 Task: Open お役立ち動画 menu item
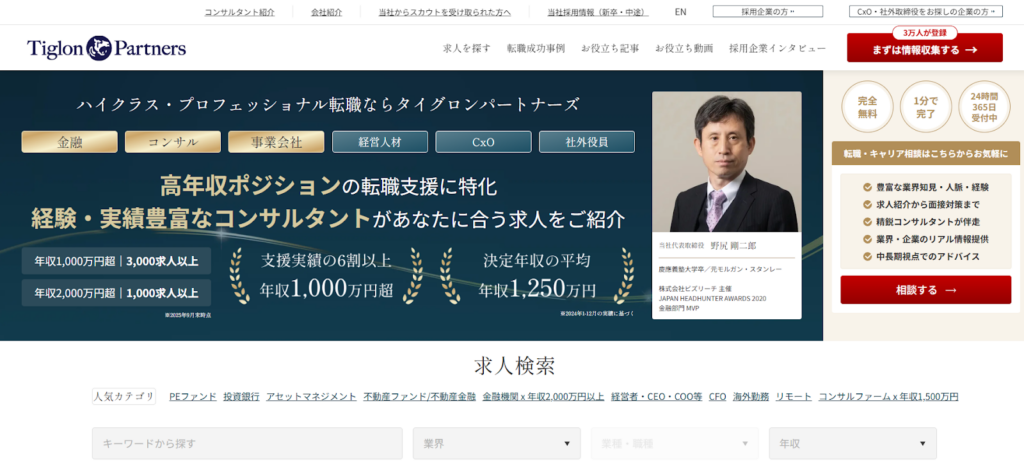684,48
